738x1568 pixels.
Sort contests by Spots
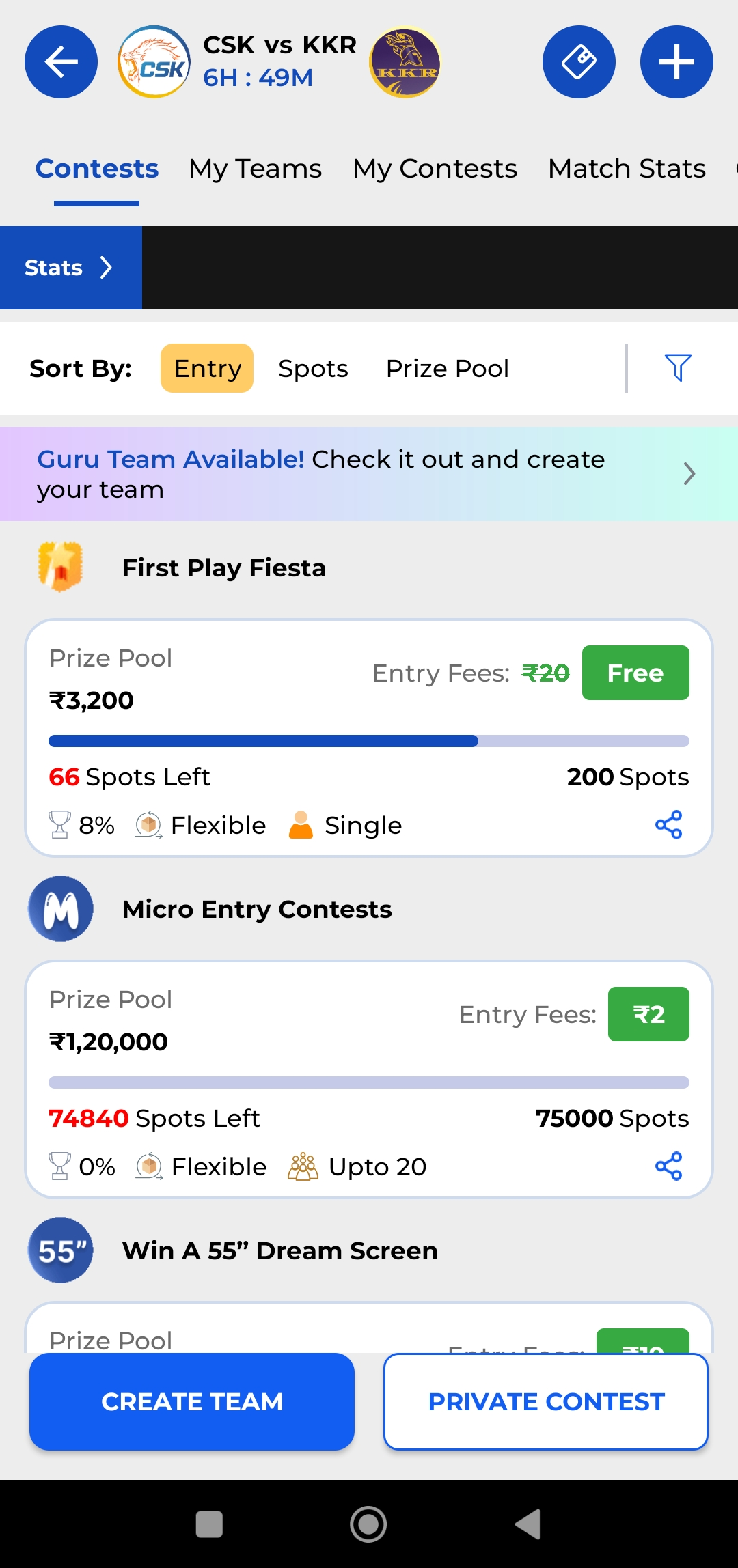coord(313,369)
